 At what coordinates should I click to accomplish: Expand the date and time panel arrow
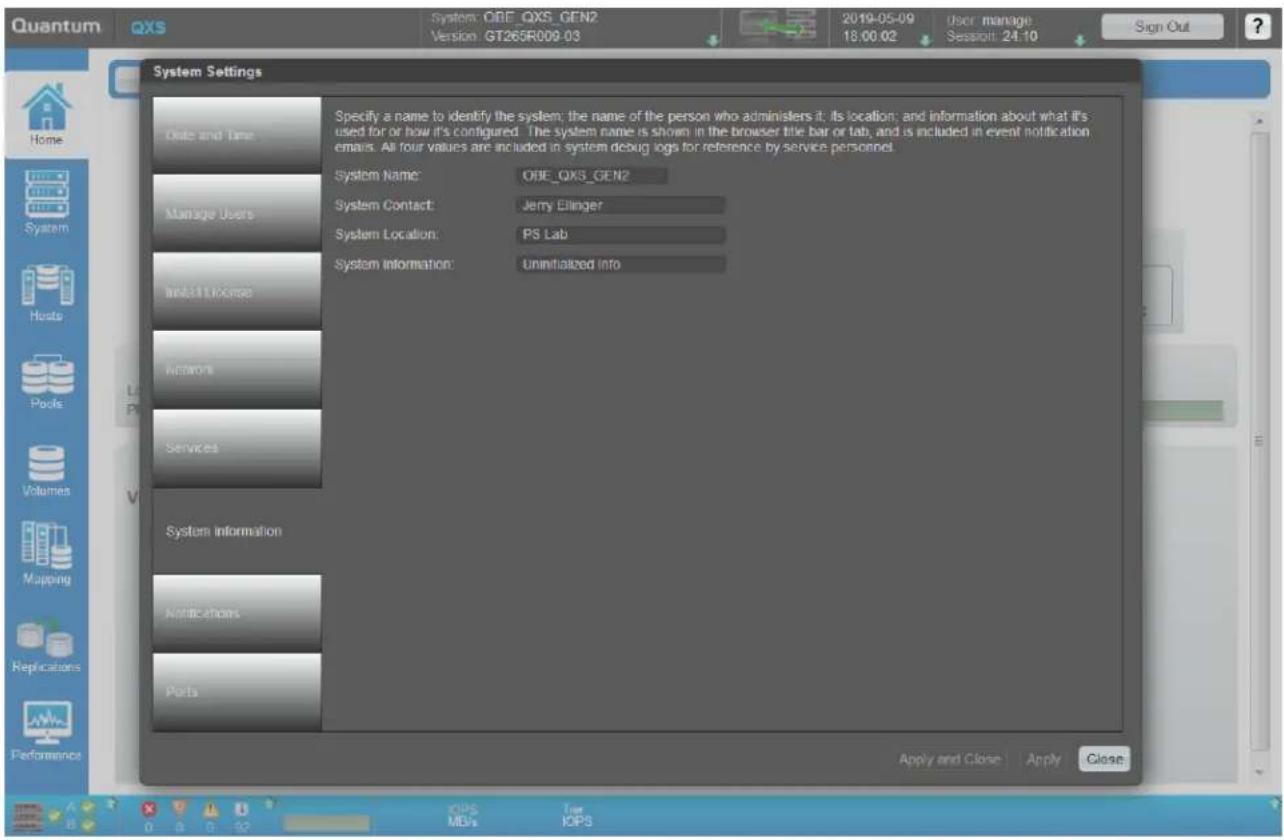(x=926, y=43)
